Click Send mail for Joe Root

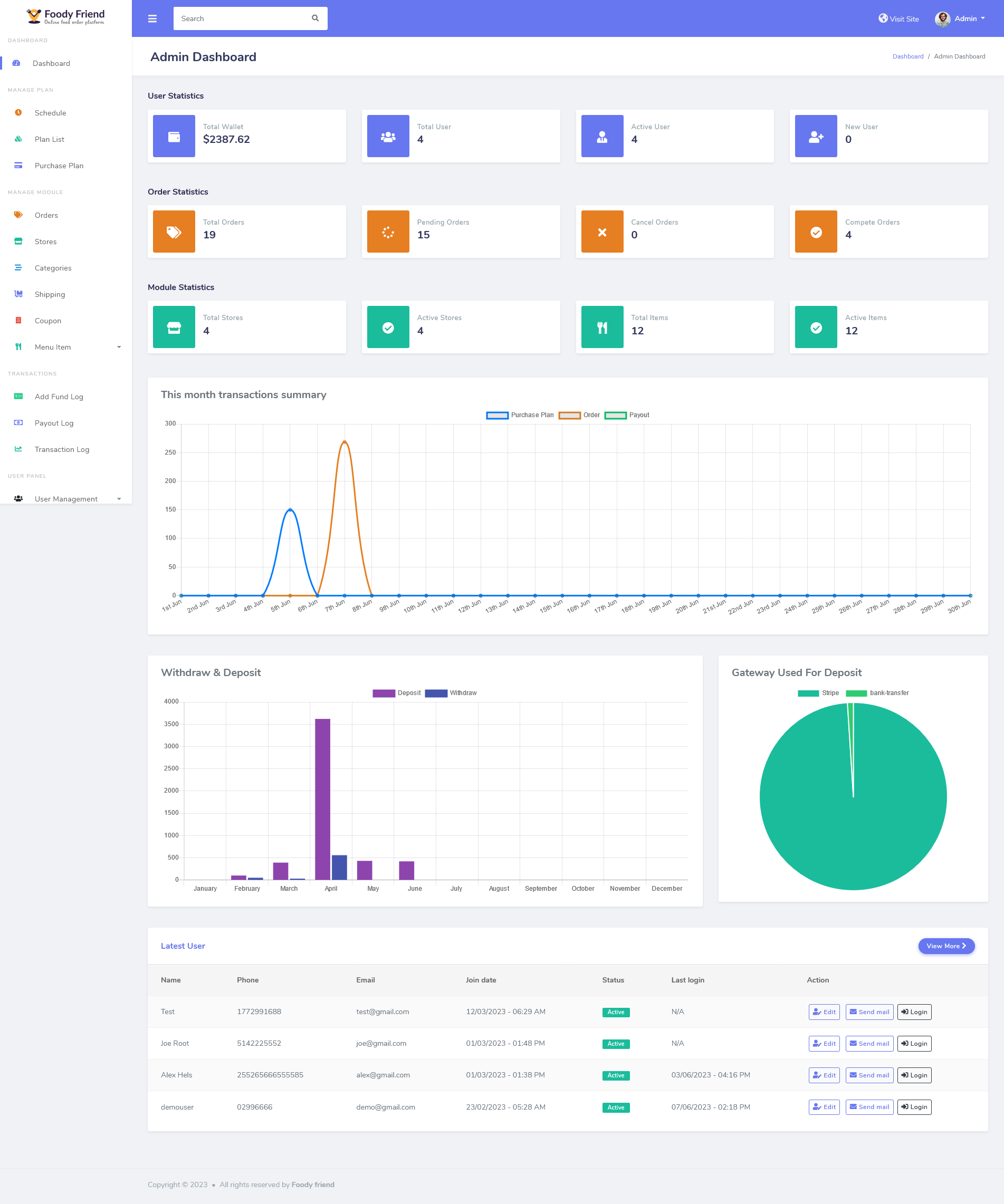(x=869, y=1044)
